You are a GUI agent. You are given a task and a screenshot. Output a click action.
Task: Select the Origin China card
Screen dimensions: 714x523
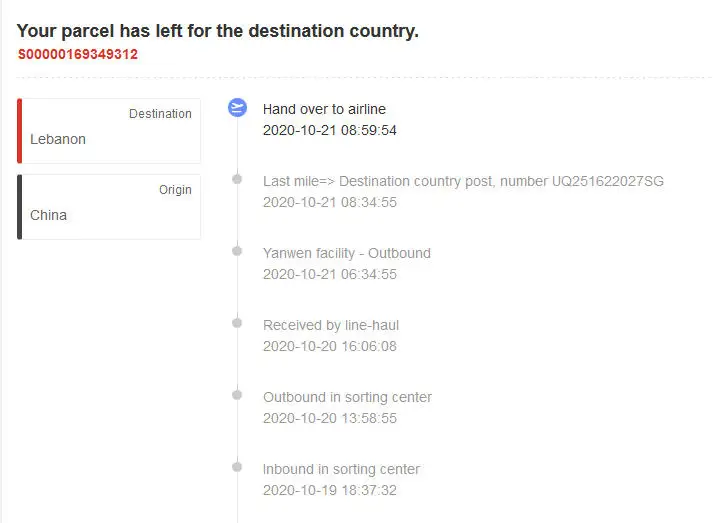[110, 207]
